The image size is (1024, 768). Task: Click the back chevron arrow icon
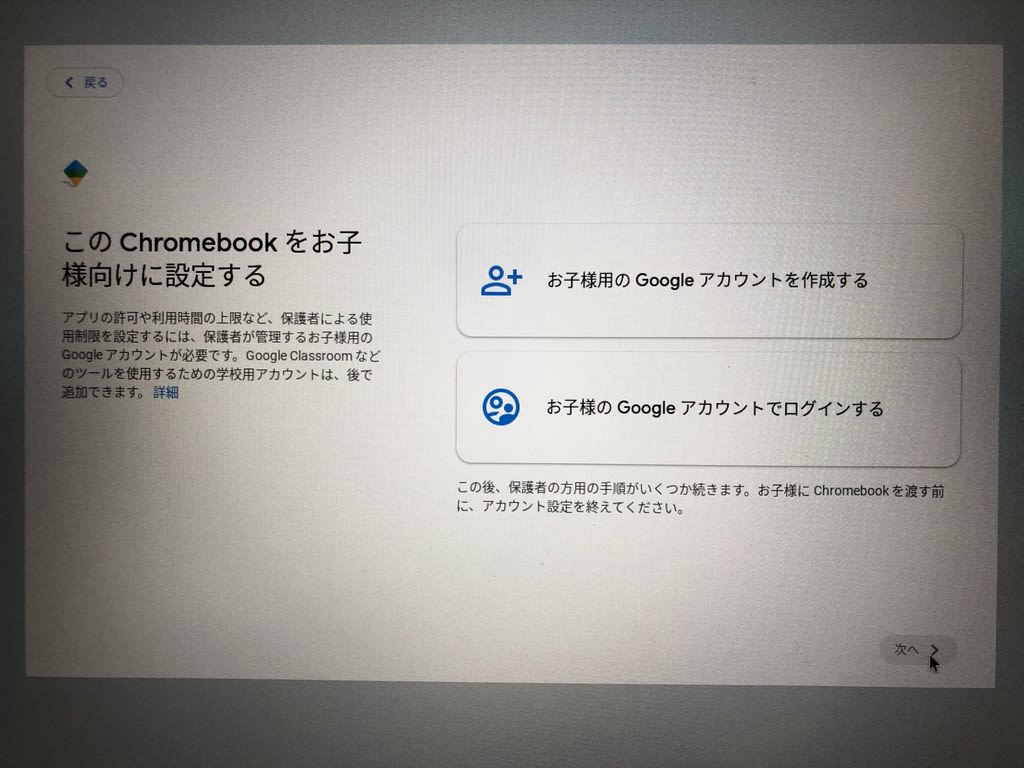coord(69,82)
